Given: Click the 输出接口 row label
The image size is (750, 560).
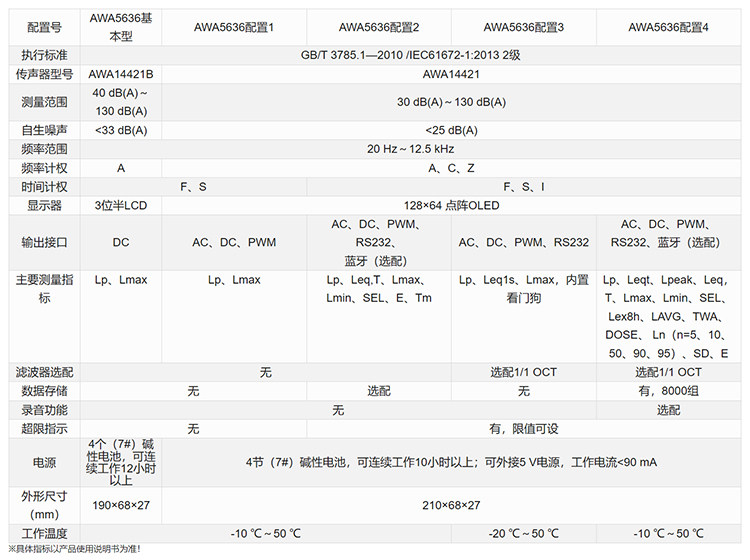Looking at the screenshot, I should tap(44, 242).
